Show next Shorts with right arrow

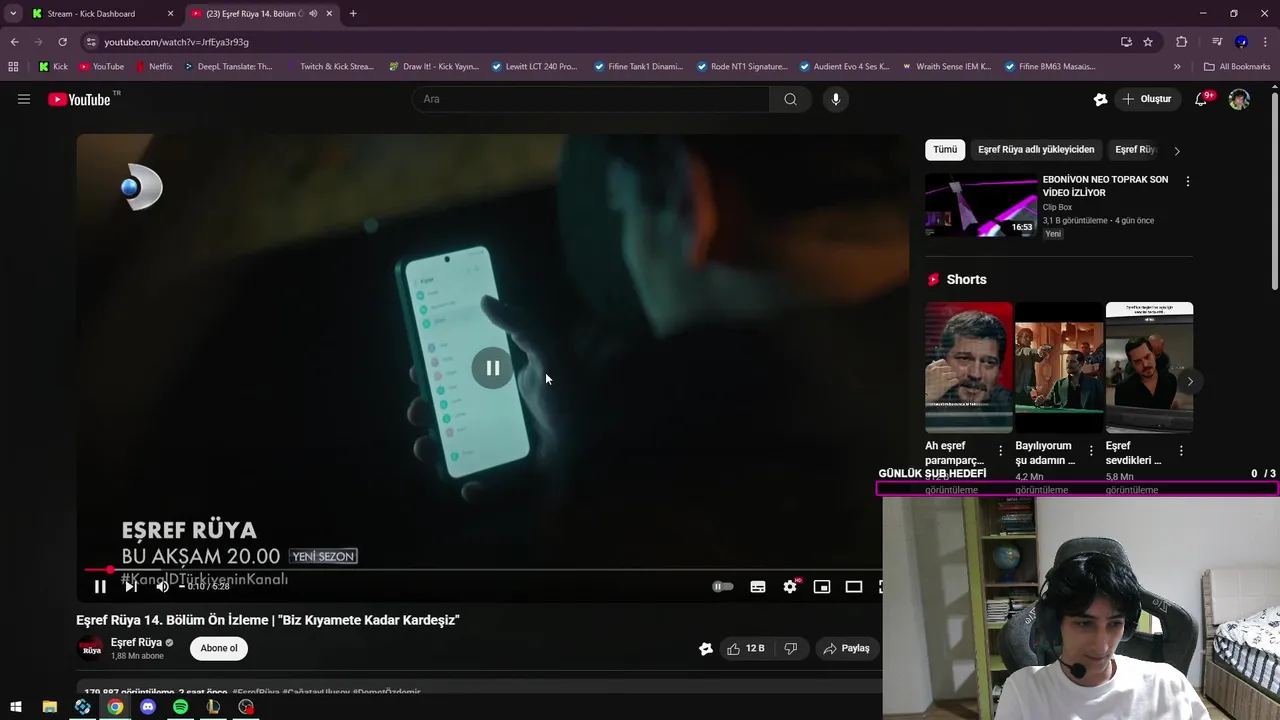(1190, 381)
